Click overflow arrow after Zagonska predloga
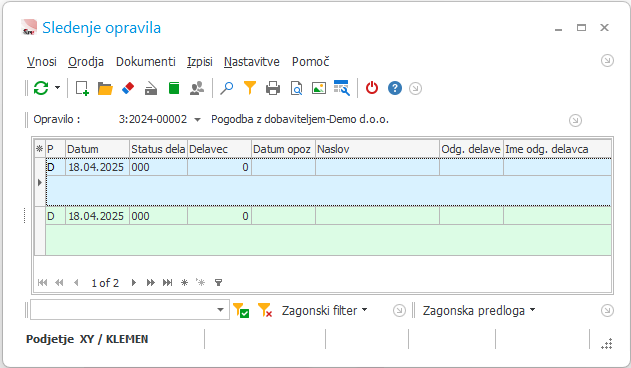 pos(607,310)
